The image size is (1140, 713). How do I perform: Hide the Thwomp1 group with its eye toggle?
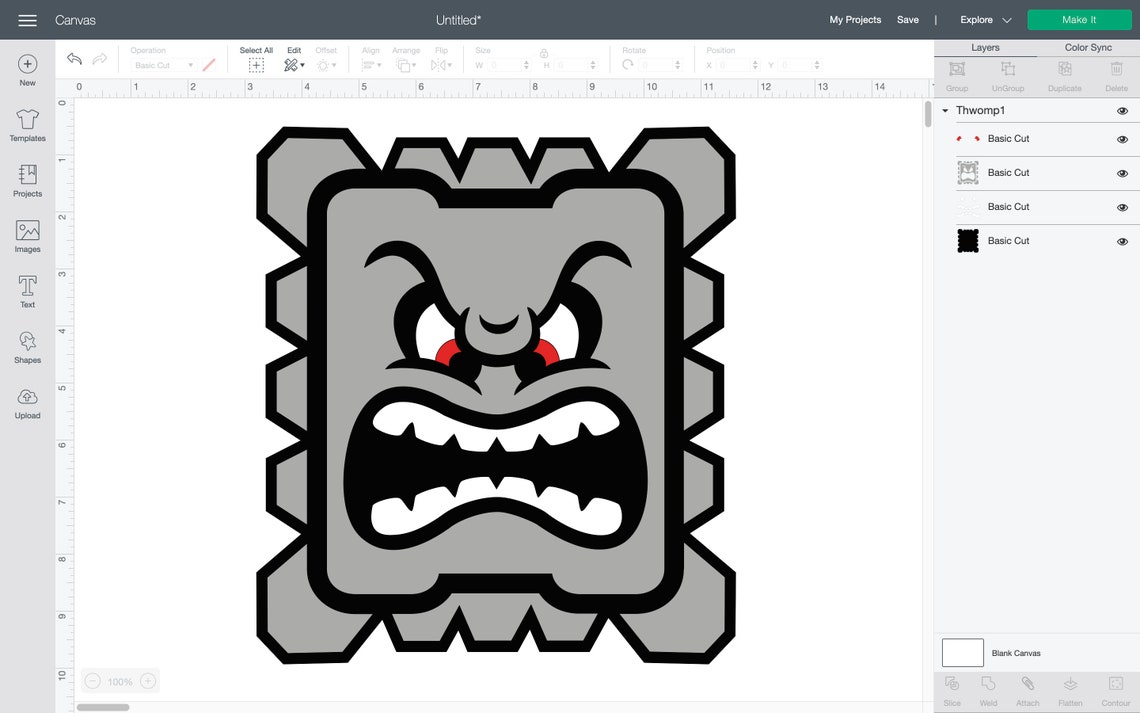[x=1122, y=110]
